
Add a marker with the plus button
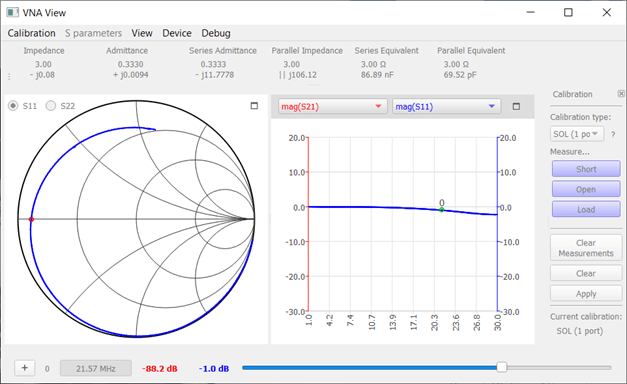25,368
